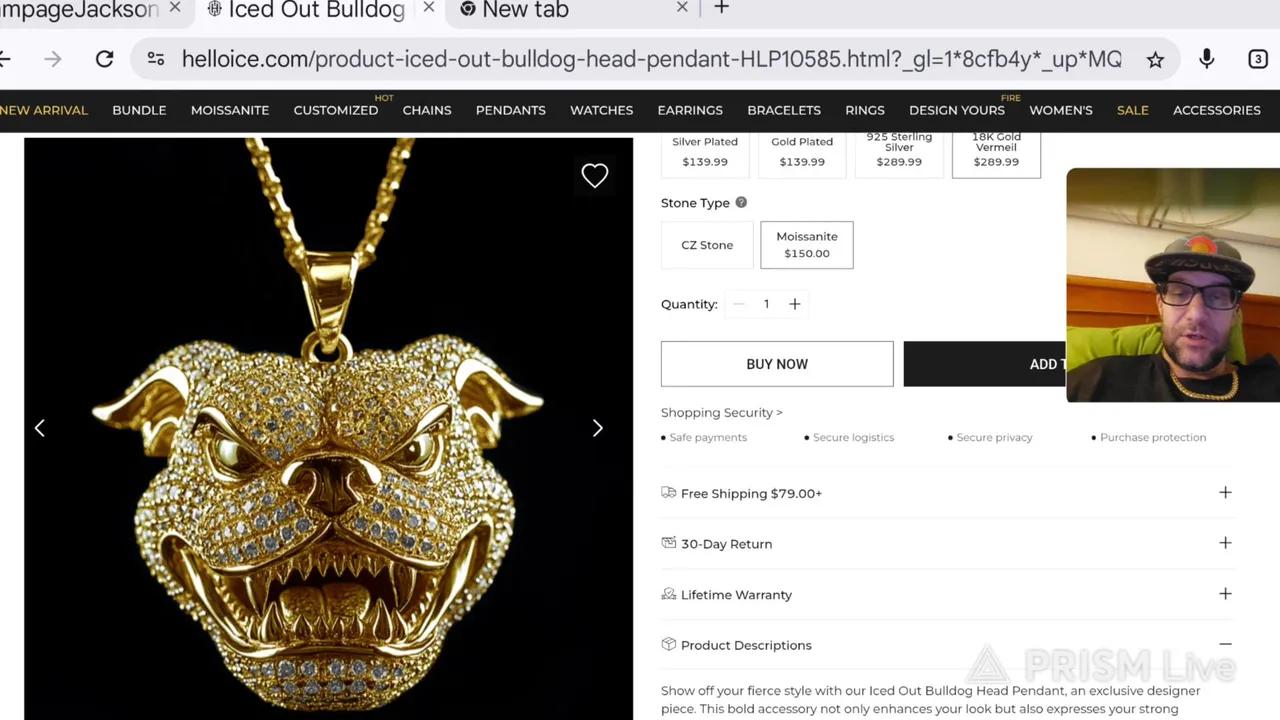Open Shopping Security link

[722, 412]
